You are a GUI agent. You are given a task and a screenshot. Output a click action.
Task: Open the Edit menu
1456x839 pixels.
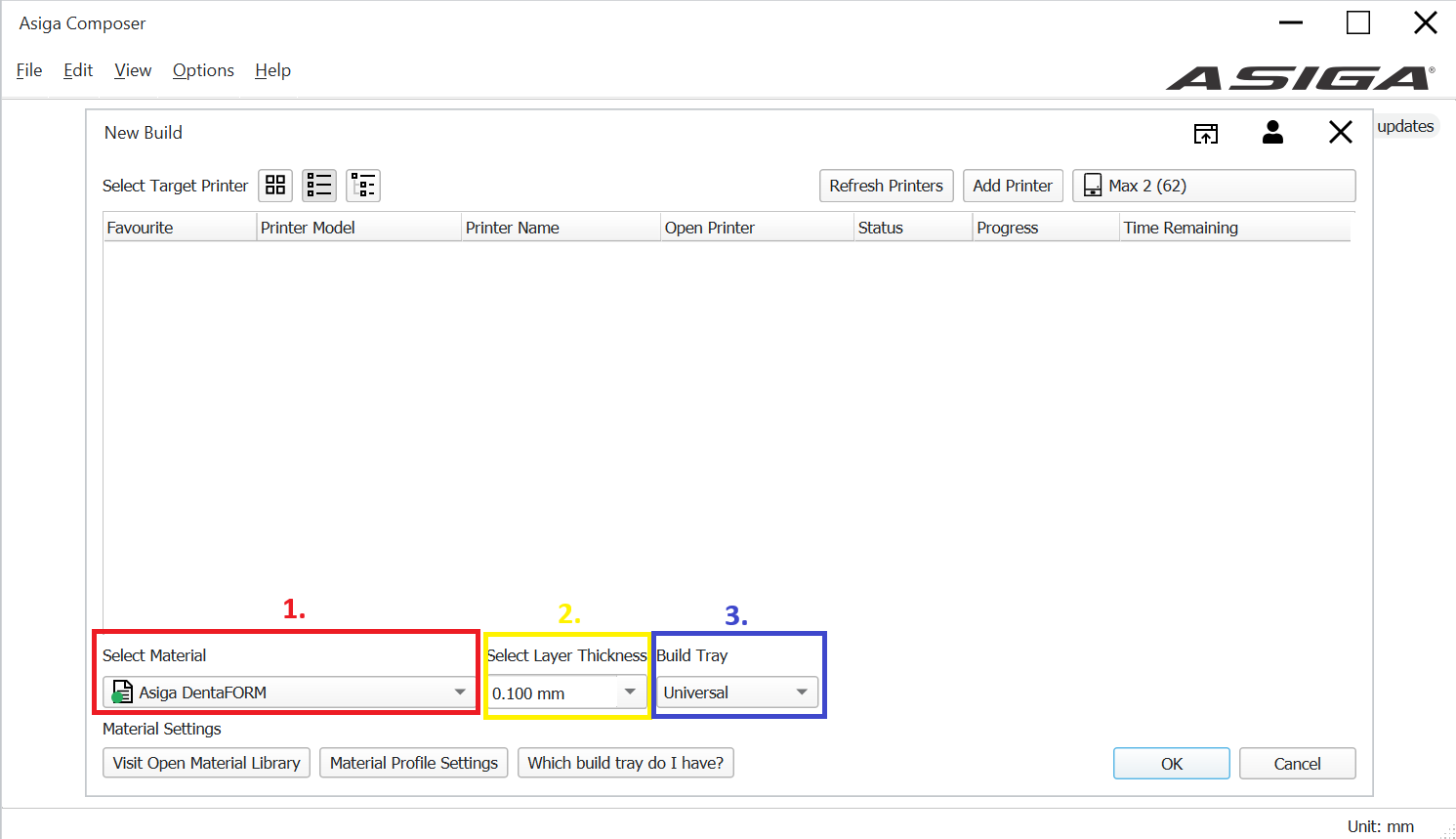coord(78,70)
